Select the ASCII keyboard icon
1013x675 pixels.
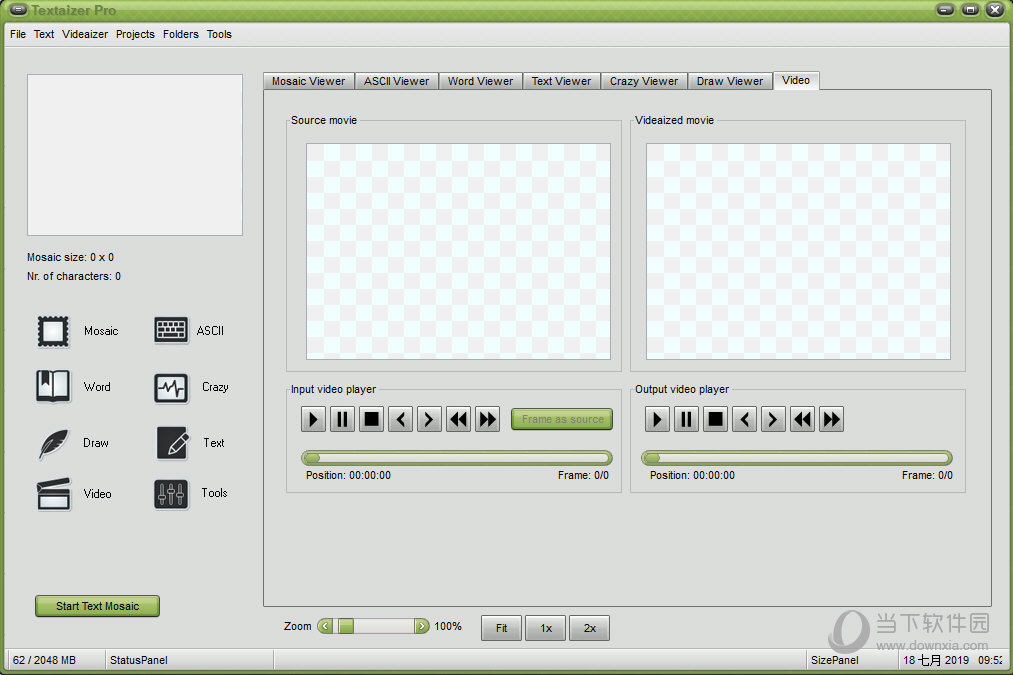(x=171, y=330)
